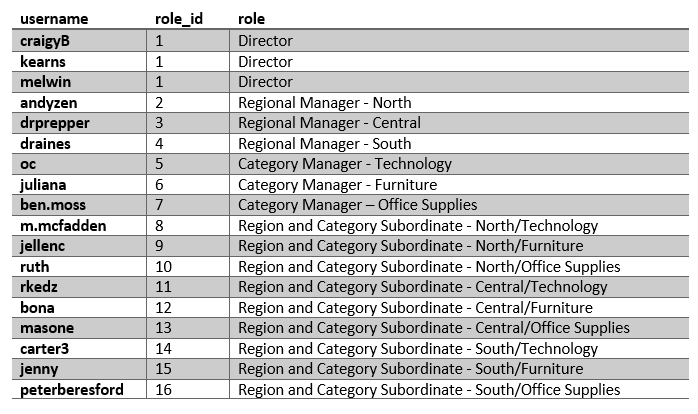The height and width of the screenshot is (414, 698).
Task: Click the username column header
Action: [54, 19]
